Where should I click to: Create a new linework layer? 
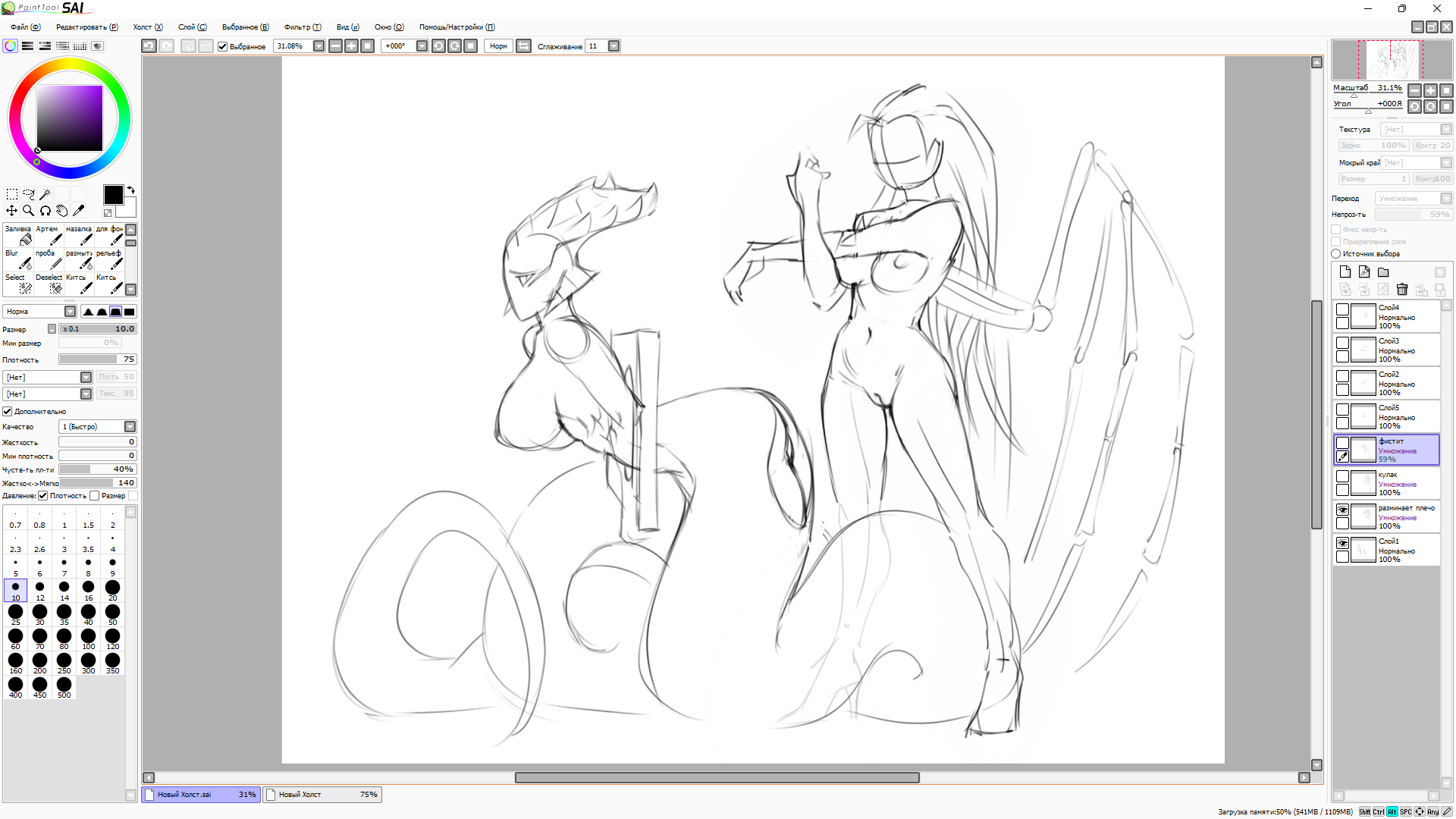click(x=1364, y=272)
